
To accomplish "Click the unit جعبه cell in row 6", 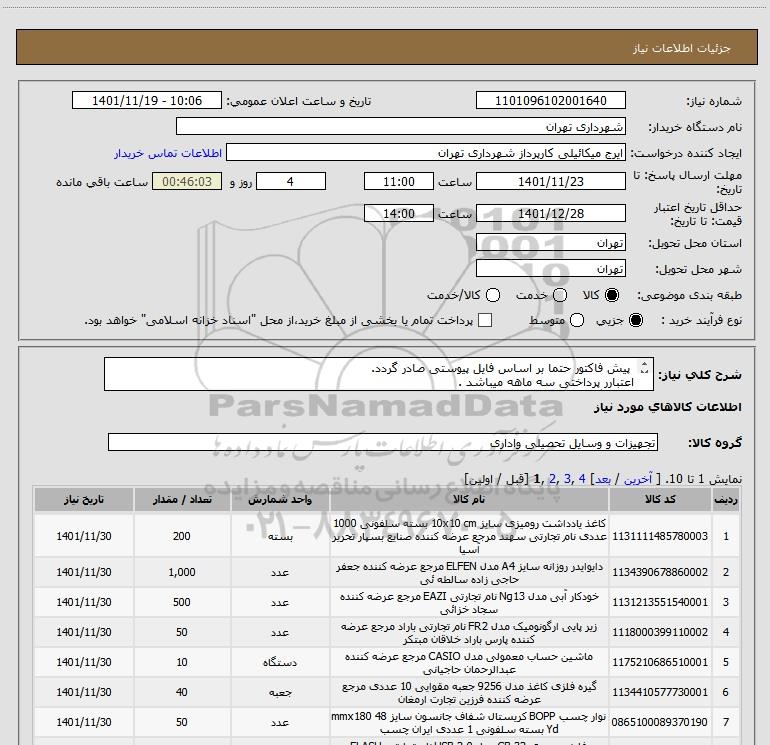I will click(280, 692).
